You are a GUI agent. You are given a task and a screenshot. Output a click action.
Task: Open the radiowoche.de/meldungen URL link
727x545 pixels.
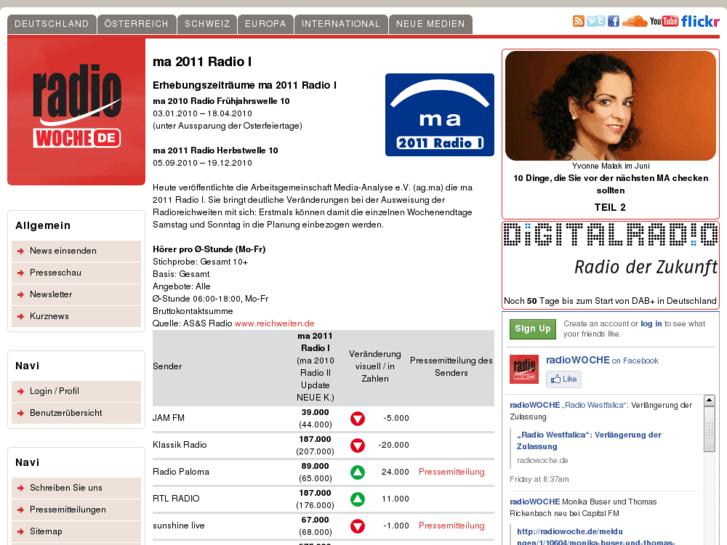point(596,537)
